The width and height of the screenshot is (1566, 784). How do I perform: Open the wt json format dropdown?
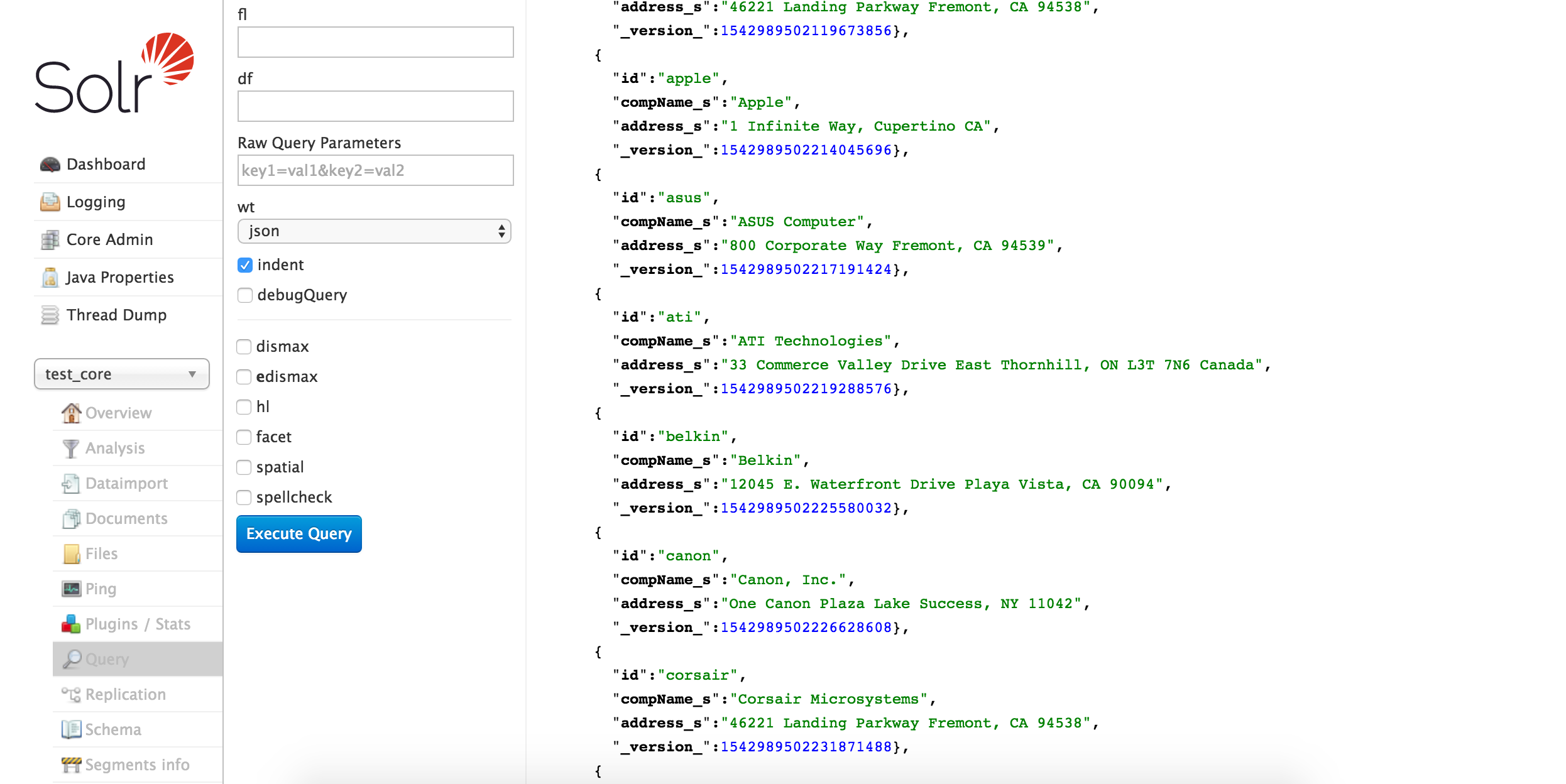pyautogui.click(x=375, y=231)
